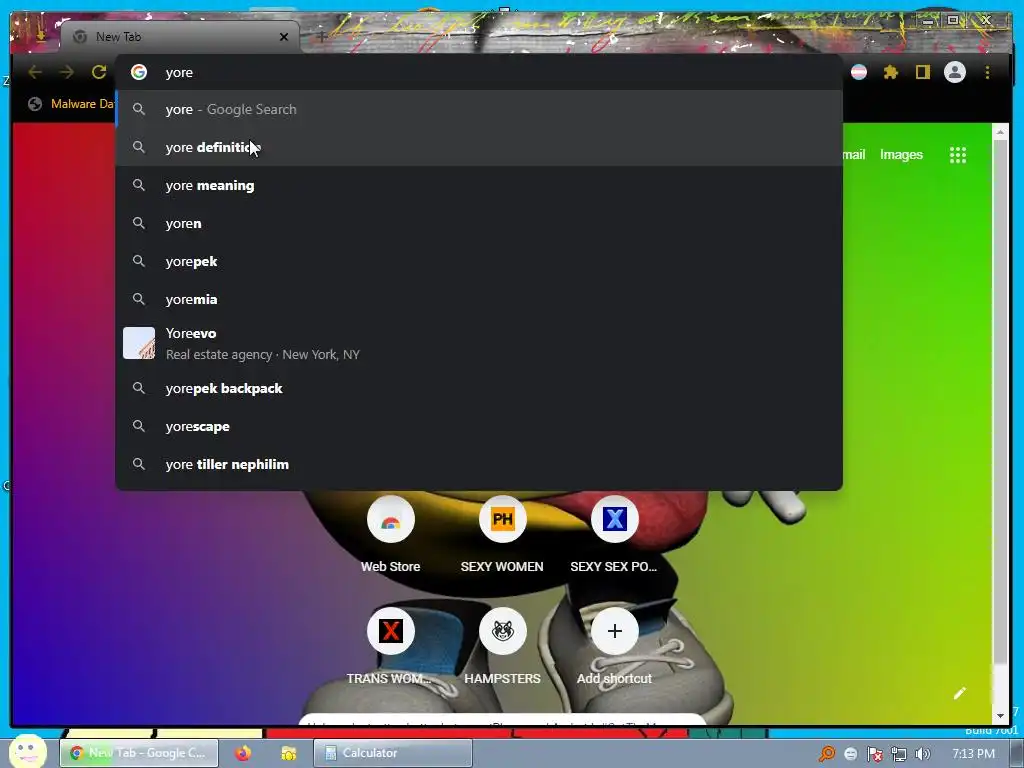This screenshot has width=1024, height=768.
Task: Click the Action Center flag tray icon
Action: [874, 754]
